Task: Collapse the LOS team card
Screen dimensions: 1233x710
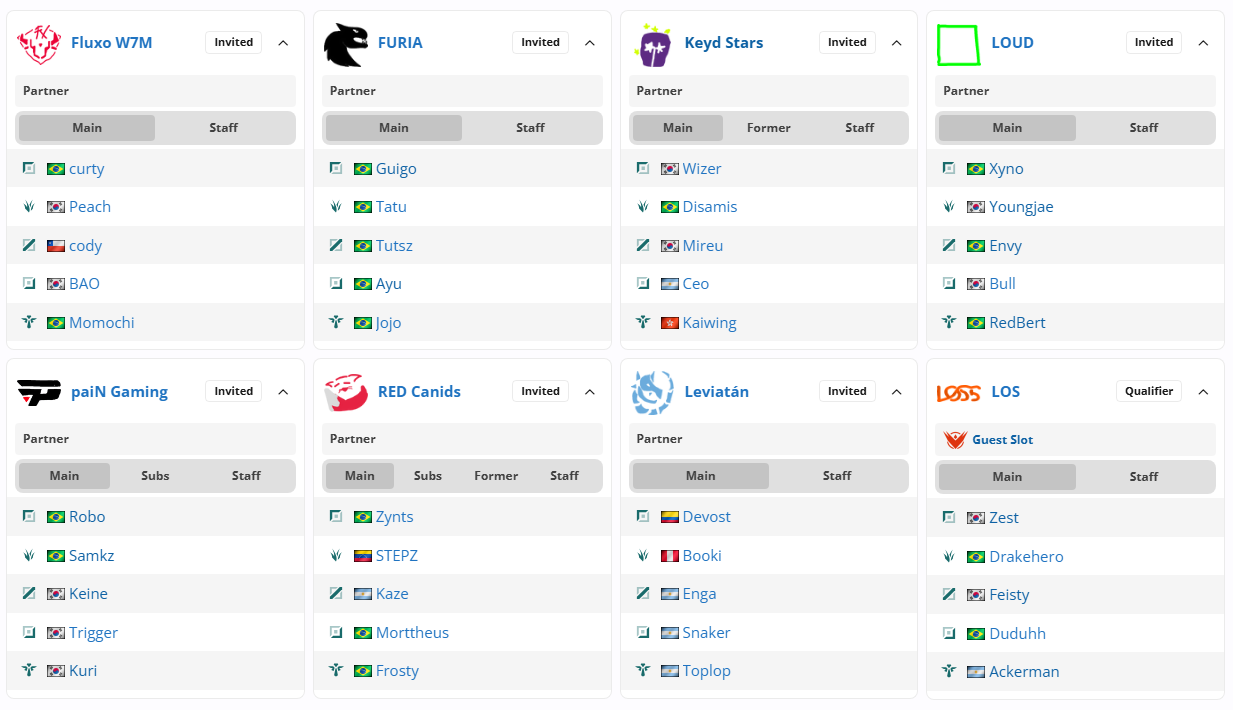Action: 1203,391
